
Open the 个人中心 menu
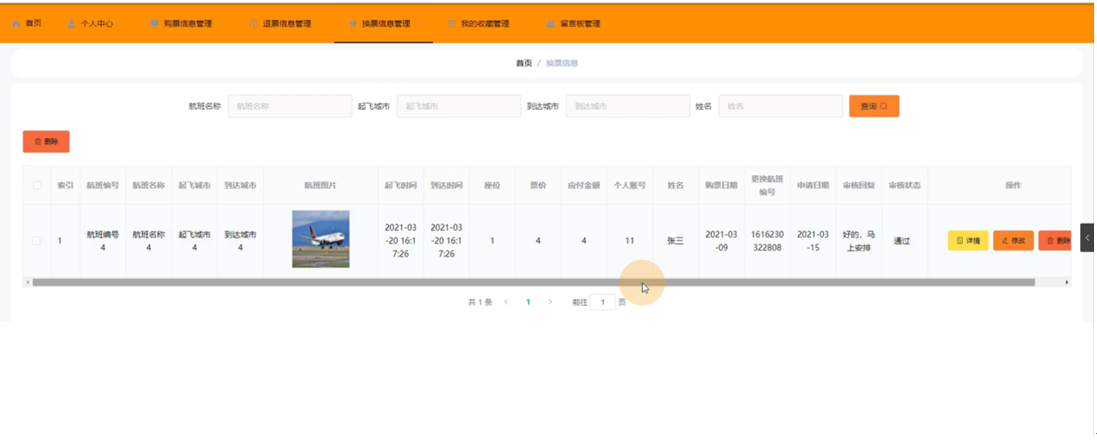click(90, 23)
